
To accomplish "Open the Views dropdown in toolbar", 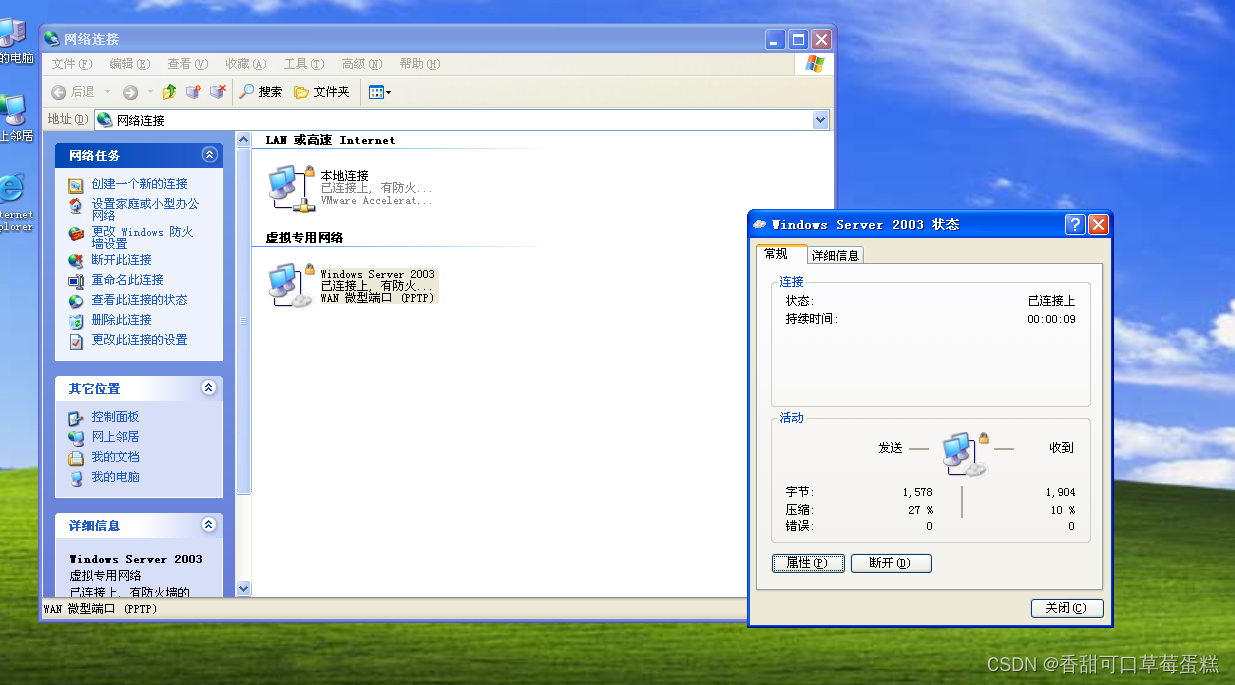I will 380,92.
